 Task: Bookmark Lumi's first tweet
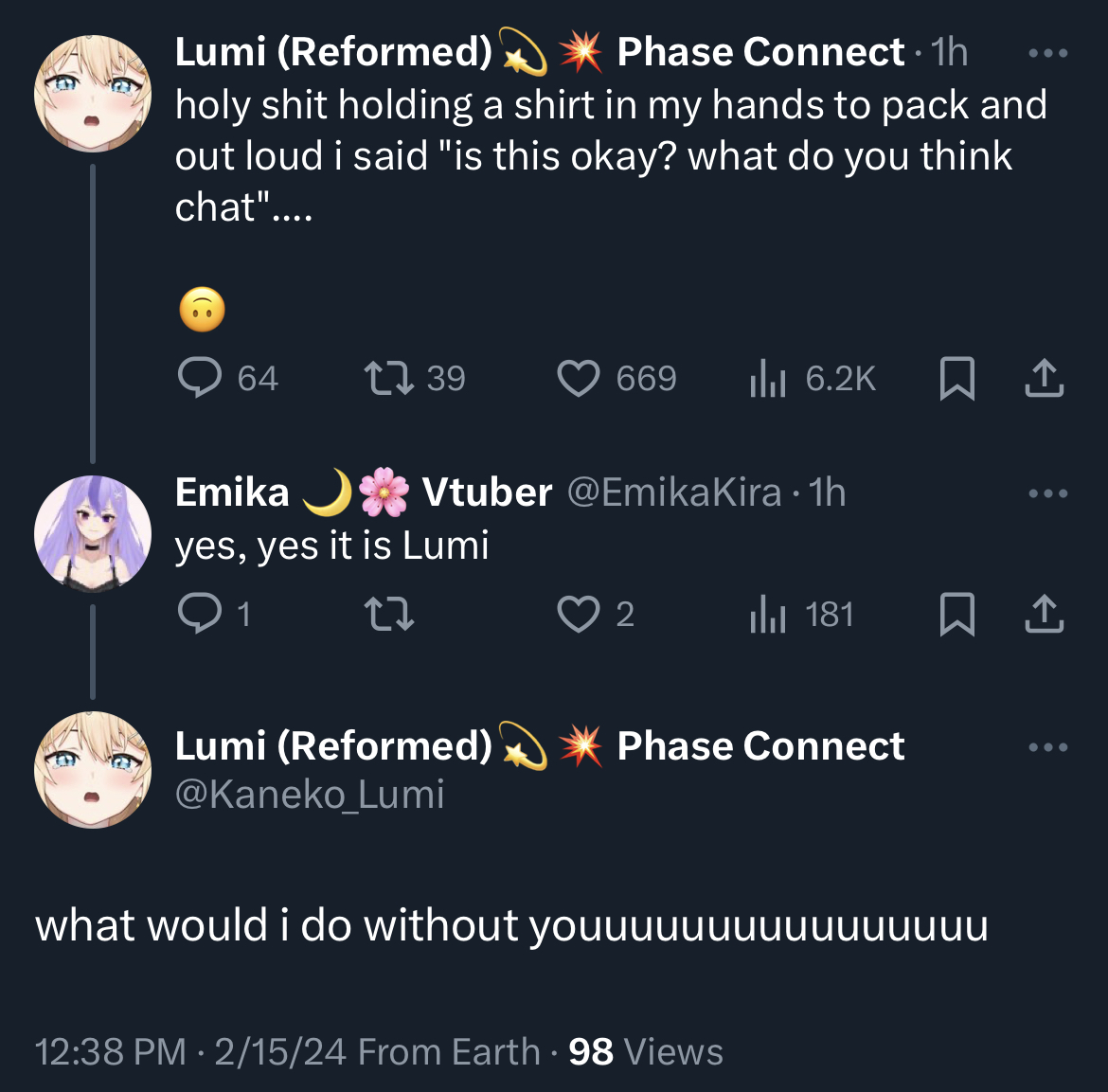956,378
